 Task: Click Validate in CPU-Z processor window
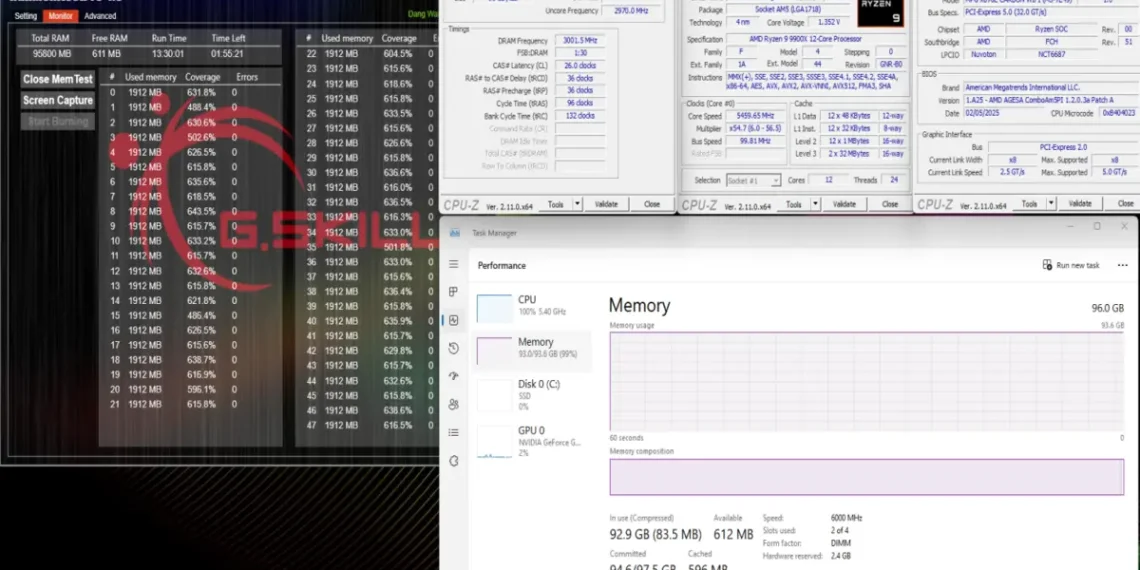844,204
